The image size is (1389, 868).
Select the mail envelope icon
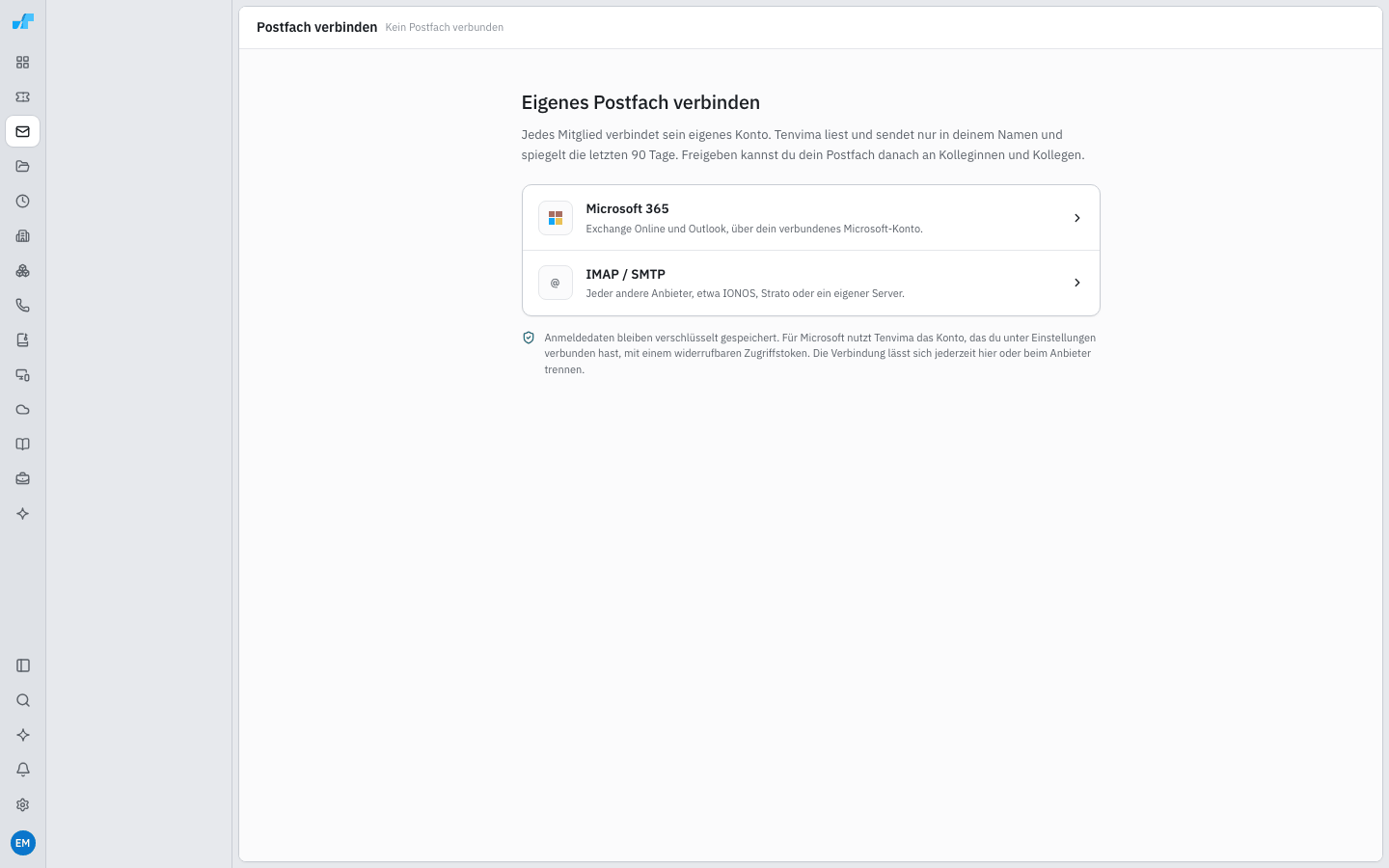(x=22, y=132)
